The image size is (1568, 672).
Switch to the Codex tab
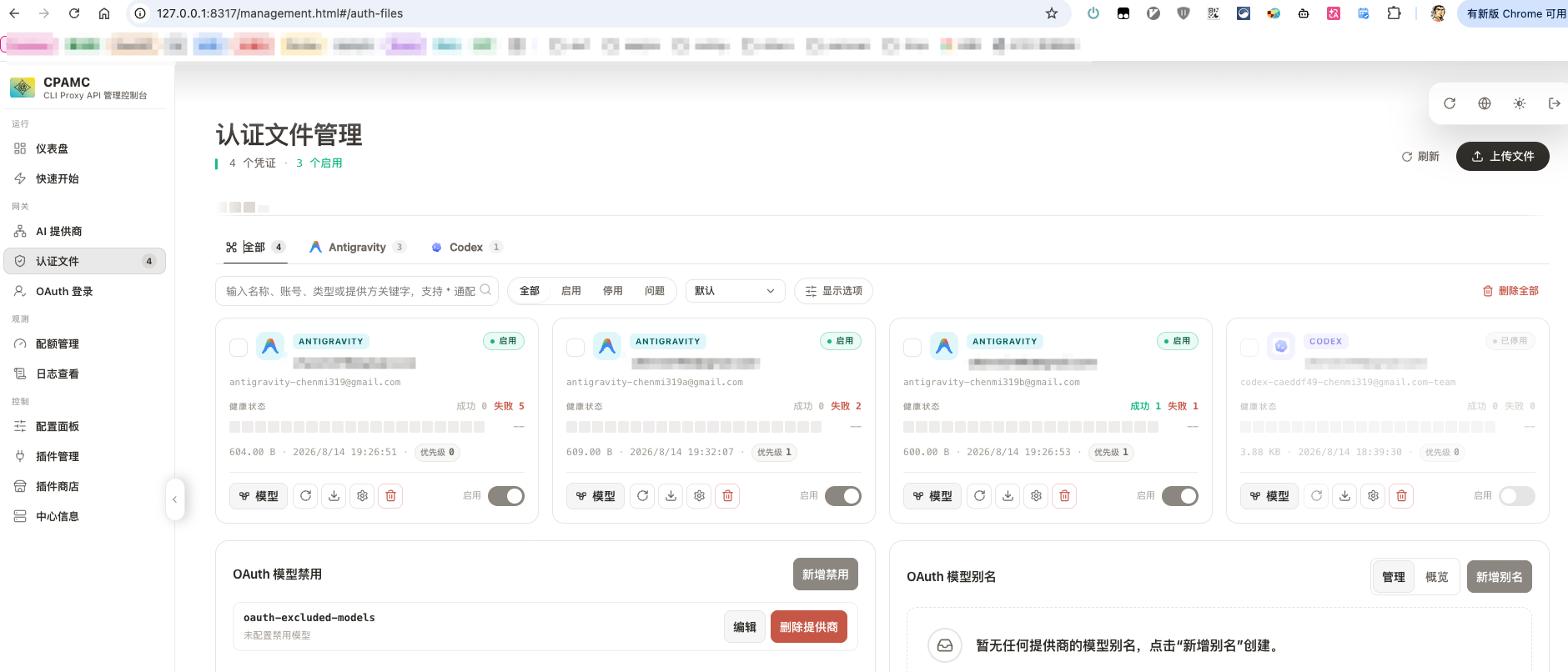466,247
